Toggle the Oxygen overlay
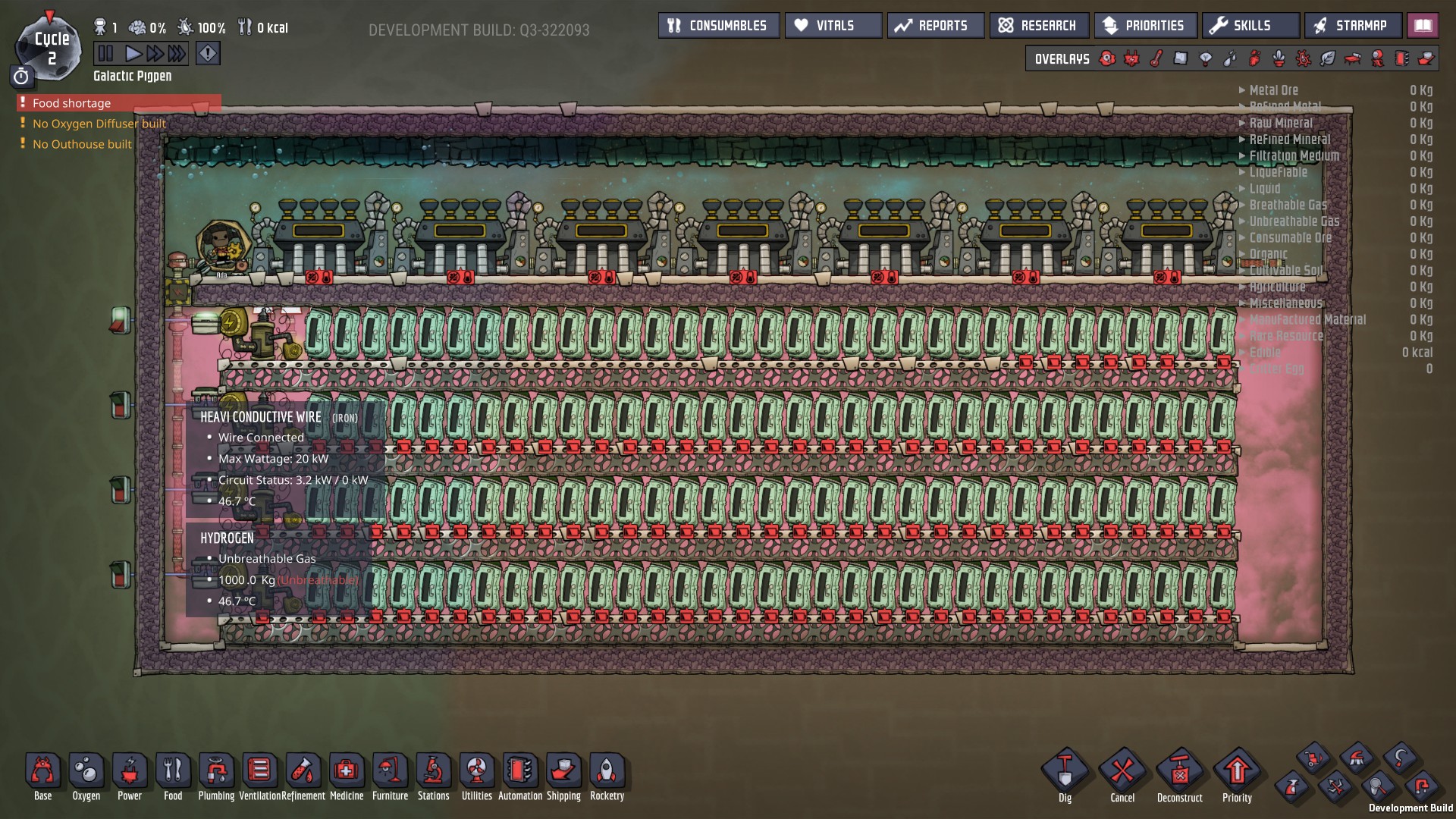1456x819 pixels. pos(1107,58)
